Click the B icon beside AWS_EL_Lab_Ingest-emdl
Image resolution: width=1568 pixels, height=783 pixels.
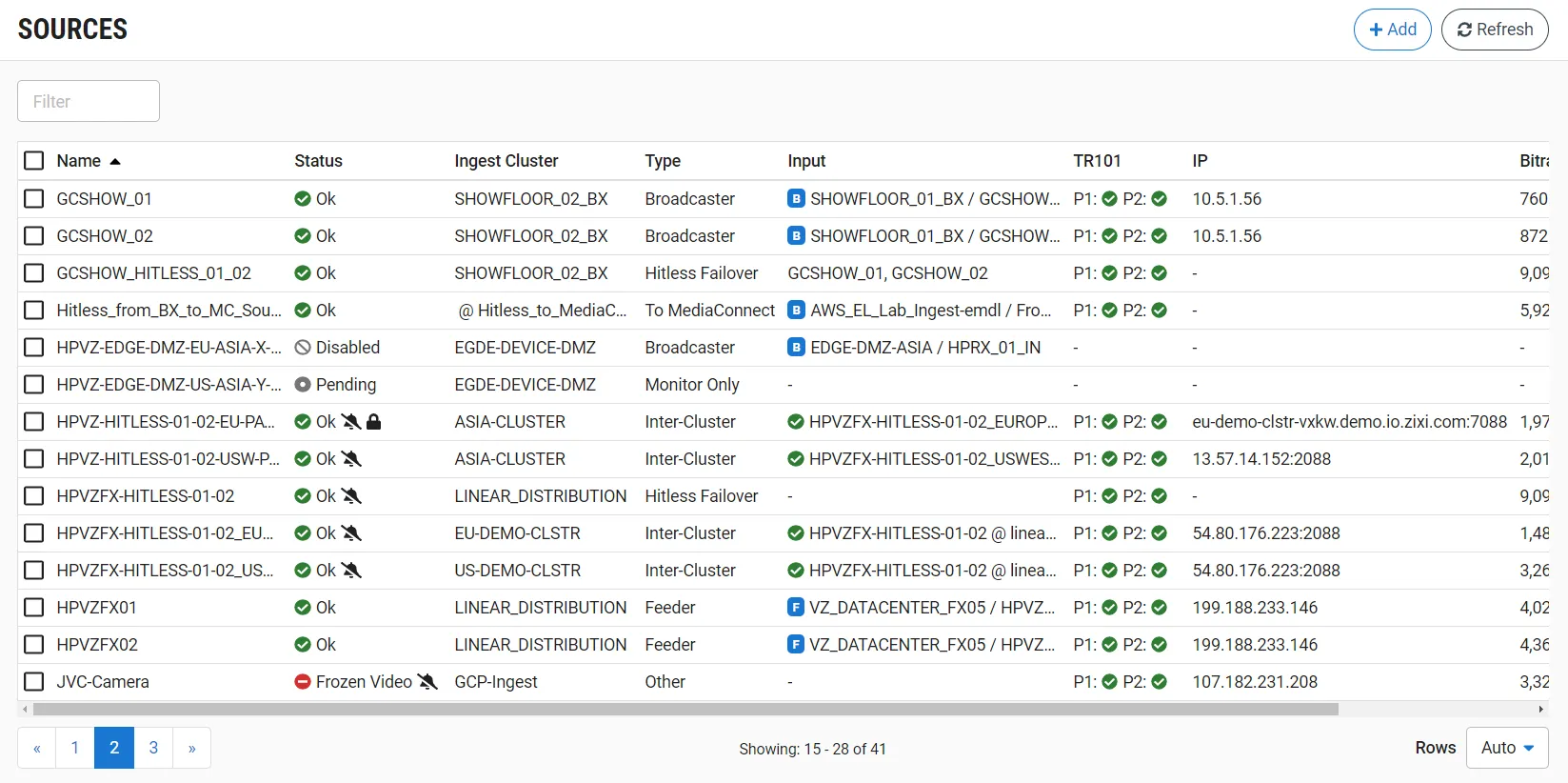pos(797,310)
